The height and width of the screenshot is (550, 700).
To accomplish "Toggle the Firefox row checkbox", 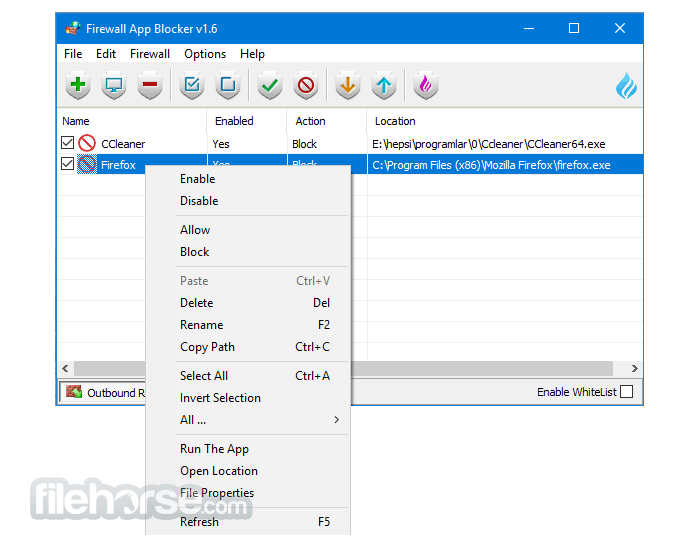I will (67, 164).
